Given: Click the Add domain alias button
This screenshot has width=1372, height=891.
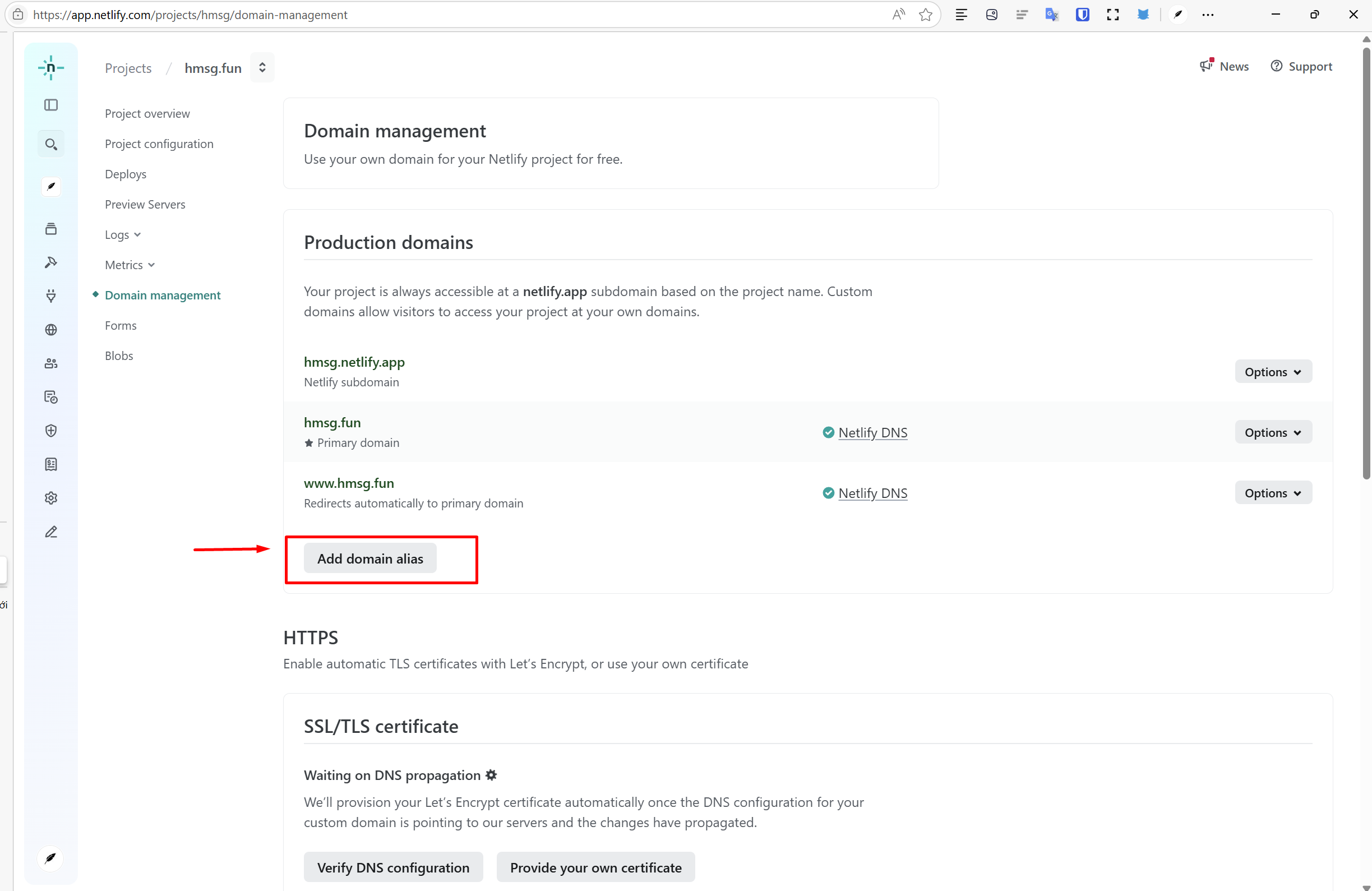Looking at the screenshot, I should pyautogui.click(x=370, y=558).
